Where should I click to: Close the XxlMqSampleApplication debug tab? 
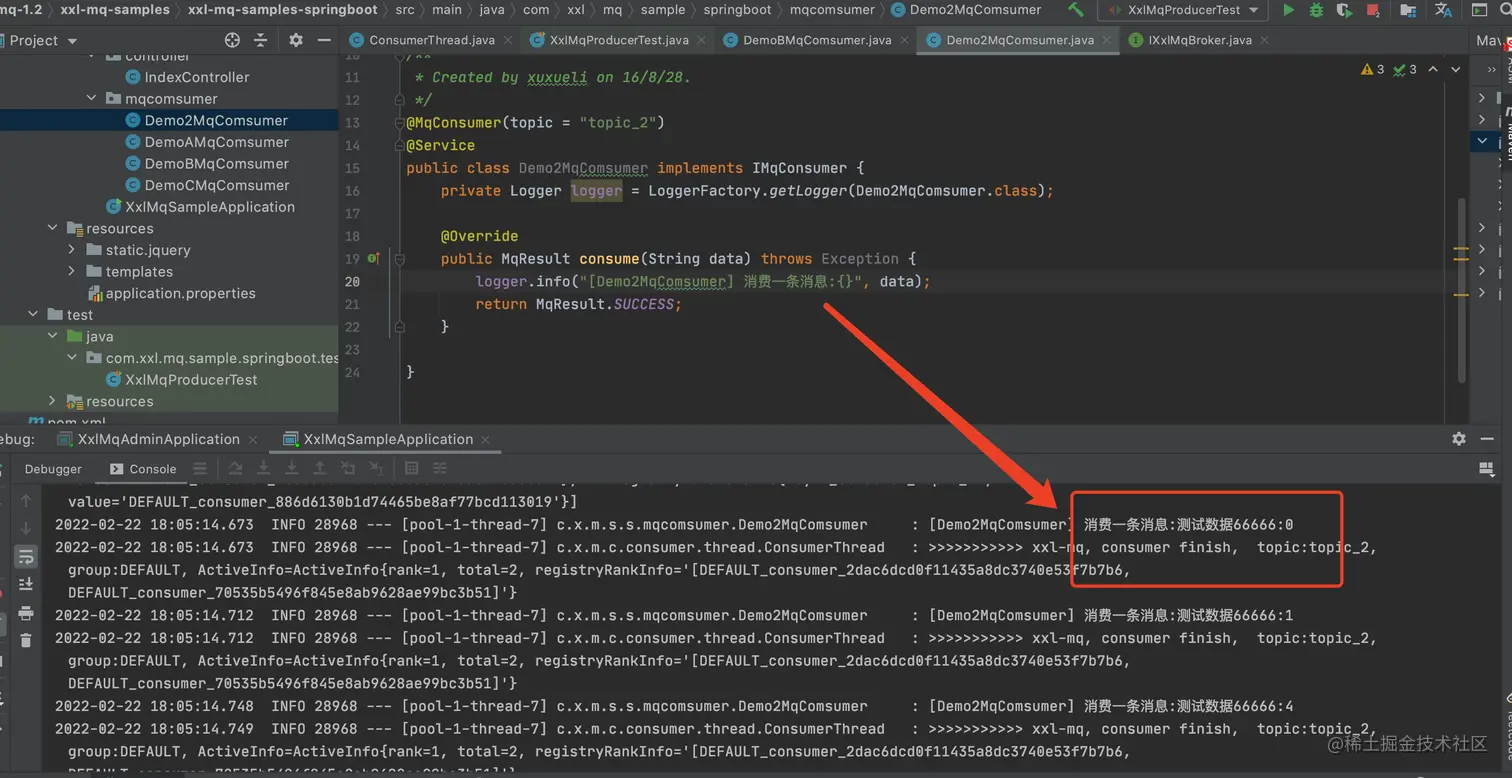486,439
